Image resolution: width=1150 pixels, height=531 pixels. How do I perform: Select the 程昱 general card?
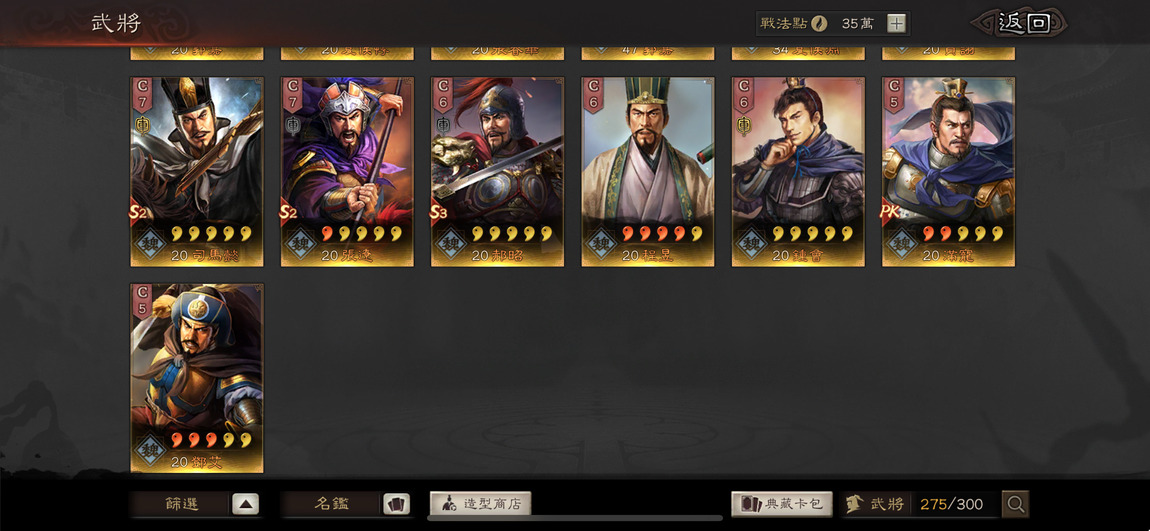point(648,172)
